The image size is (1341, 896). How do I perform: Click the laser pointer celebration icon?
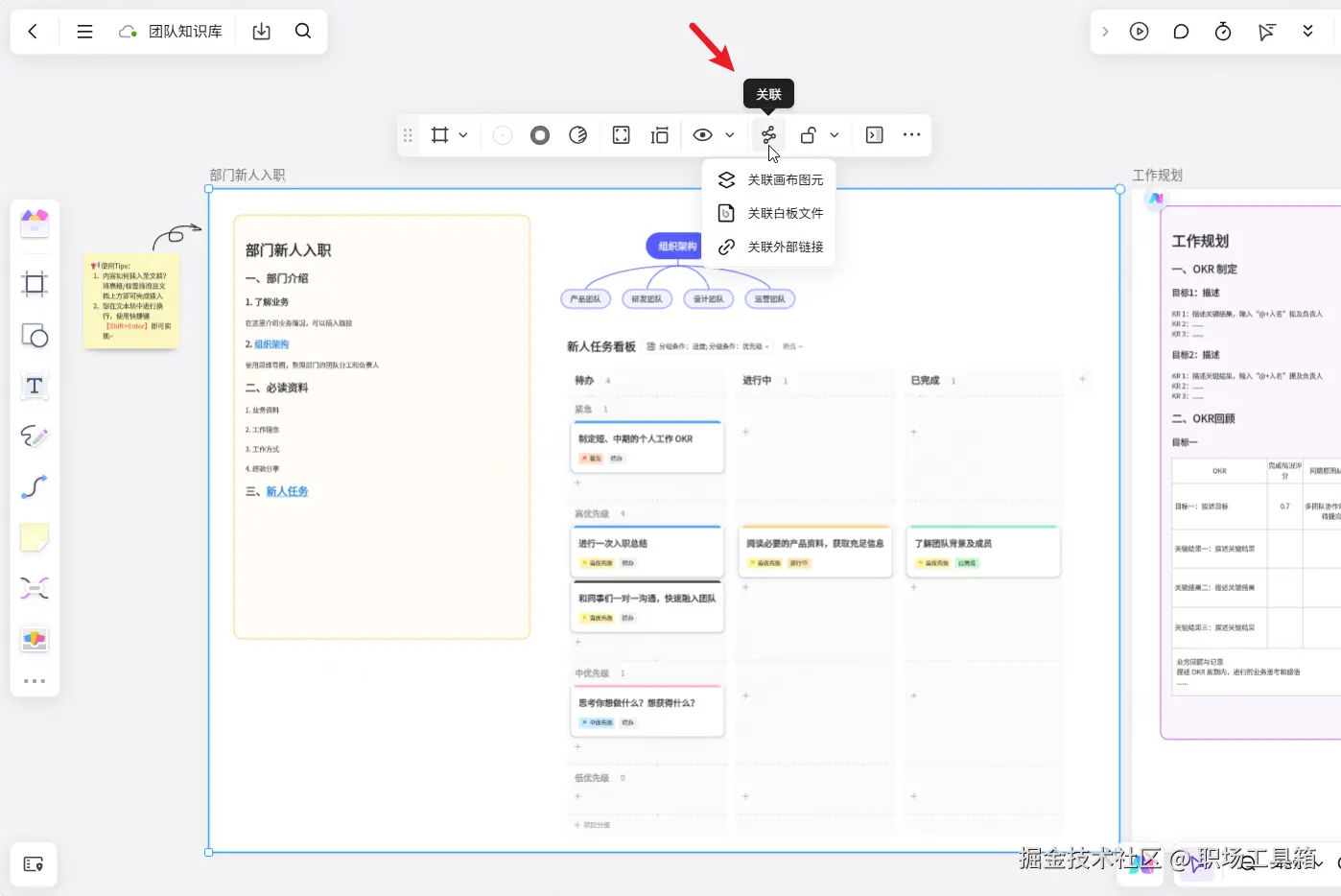[1266, 32]
